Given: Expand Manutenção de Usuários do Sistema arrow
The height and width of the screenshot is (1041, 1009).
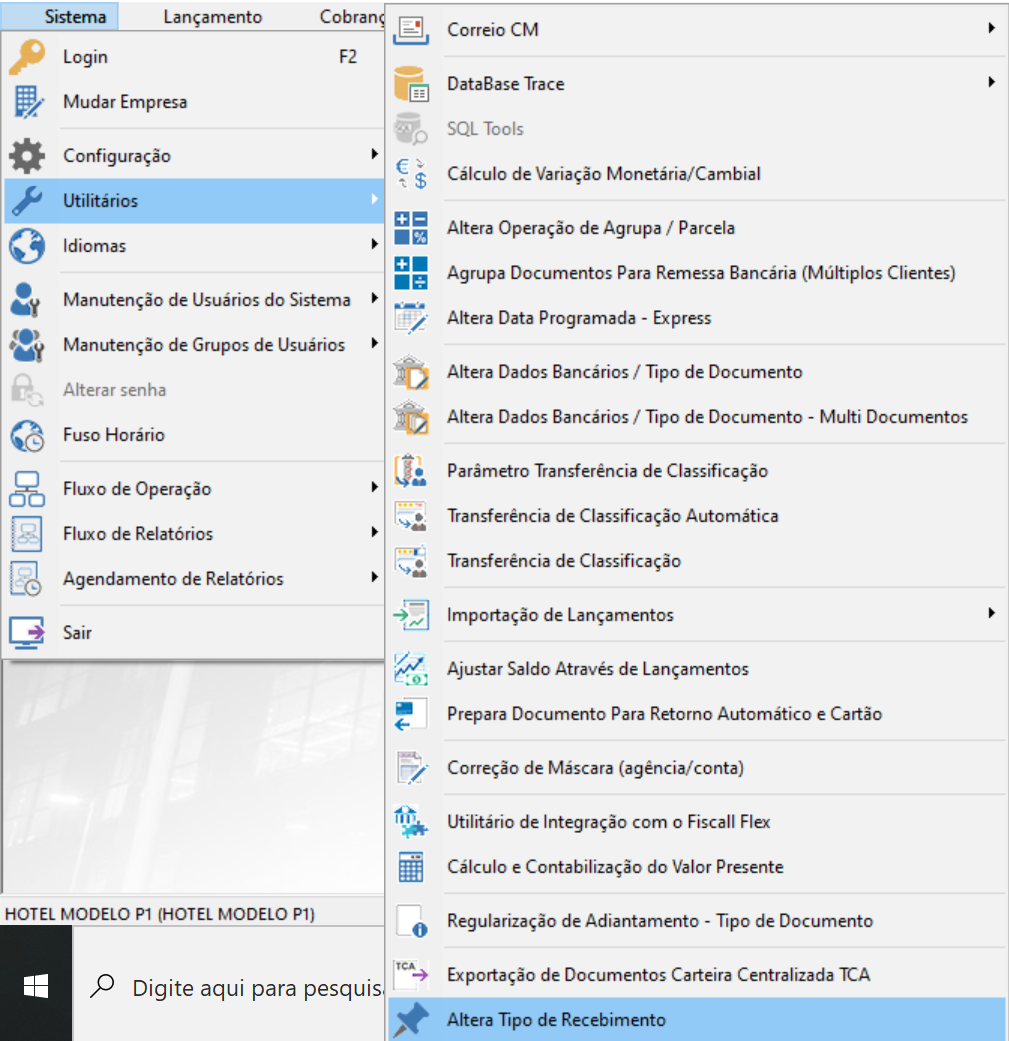Looking at the screenshot, I should [374, 298].
